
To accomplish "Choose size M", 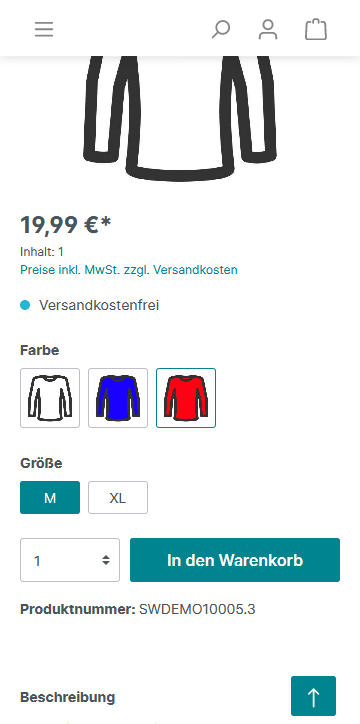I will tap(50, 497).
